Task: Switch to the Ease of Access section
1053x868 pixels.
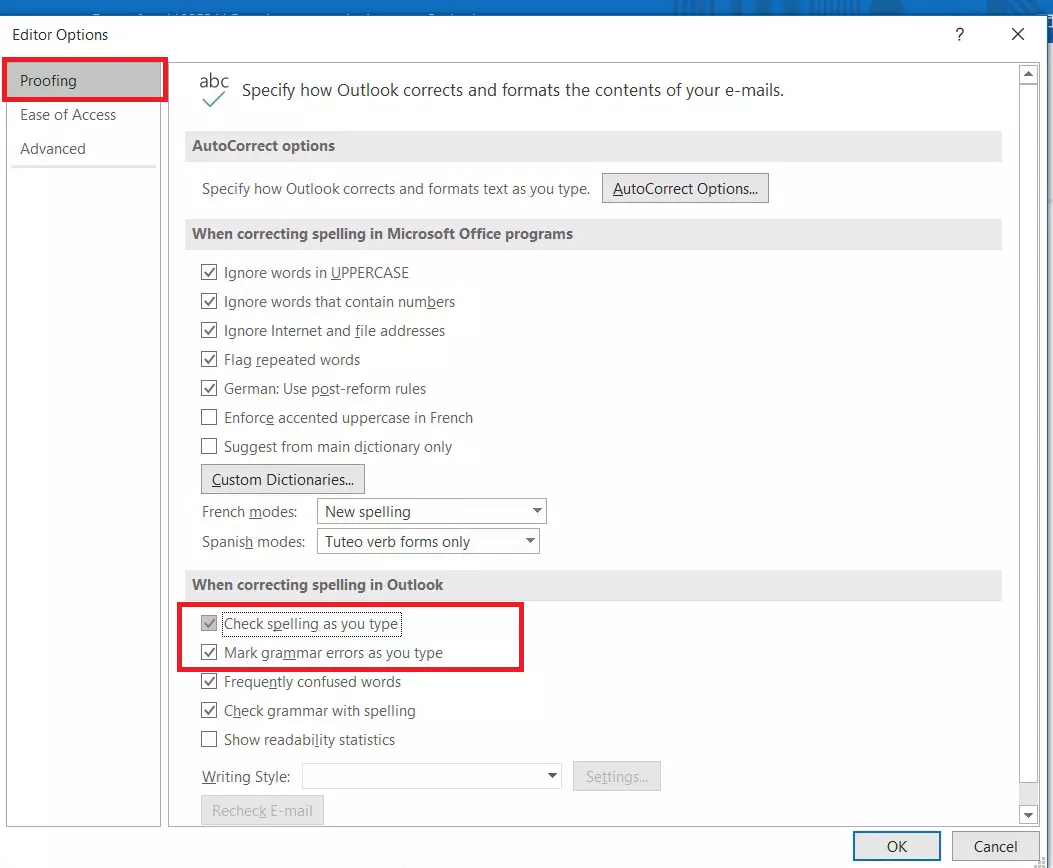Action: (67, 115)
